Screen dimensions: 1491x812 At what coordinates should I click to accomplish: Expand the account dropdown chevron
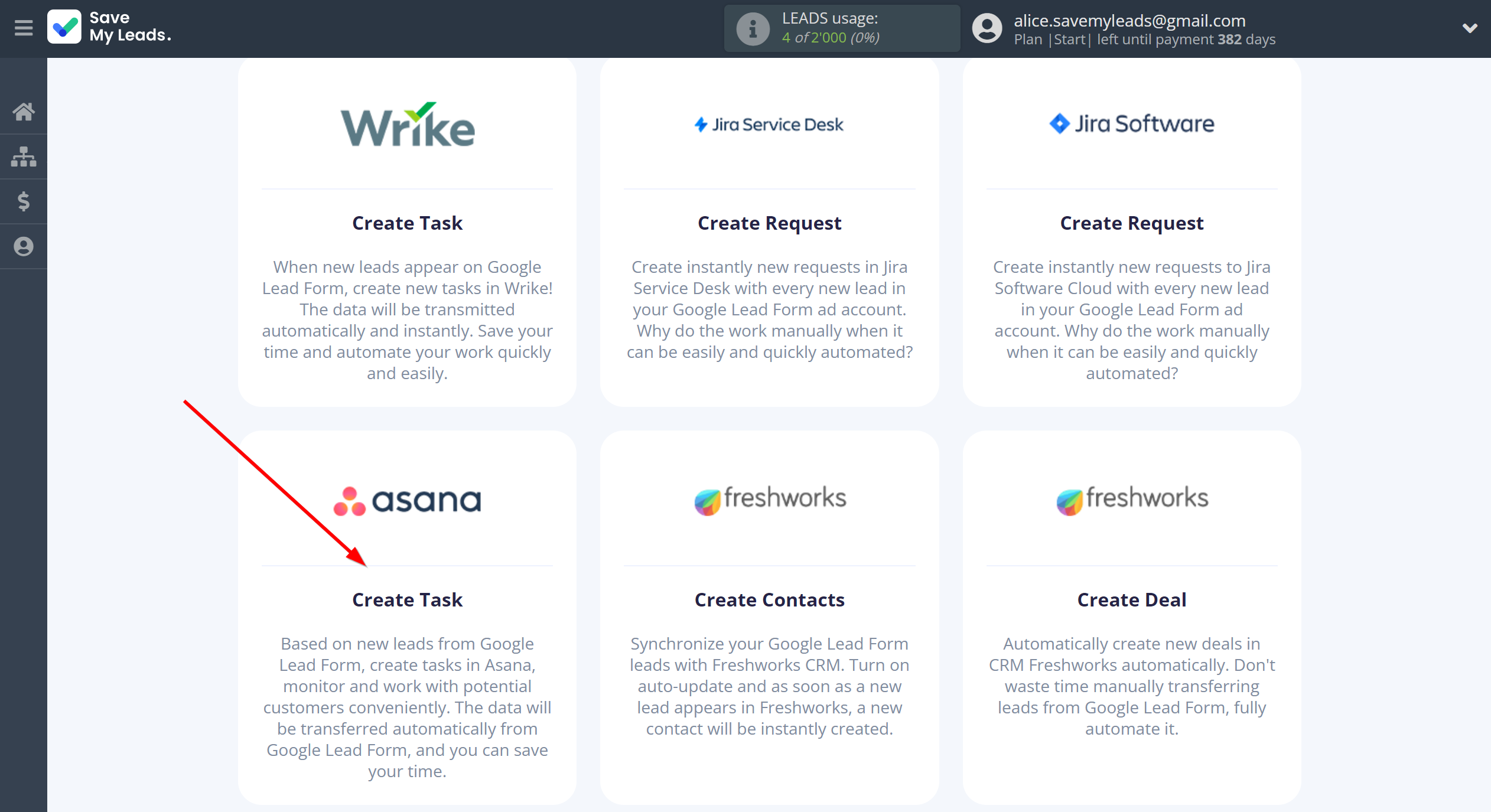(x=1470, y=28)
